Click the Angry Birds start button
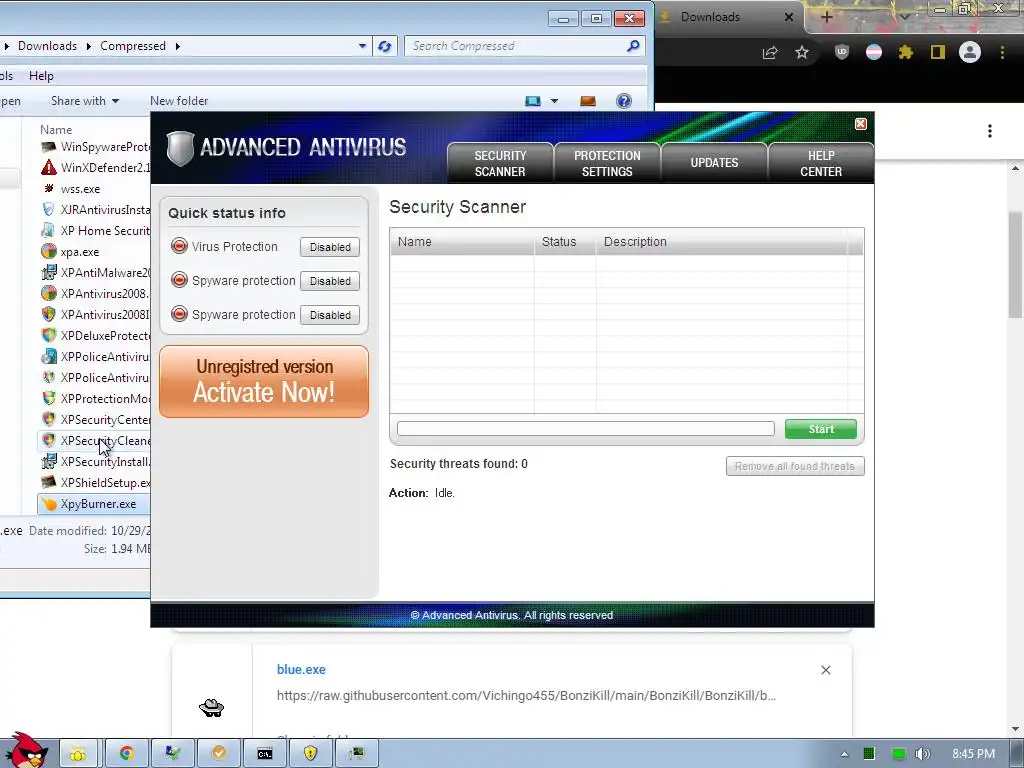 pyautogui.click(x=26, y=751)
